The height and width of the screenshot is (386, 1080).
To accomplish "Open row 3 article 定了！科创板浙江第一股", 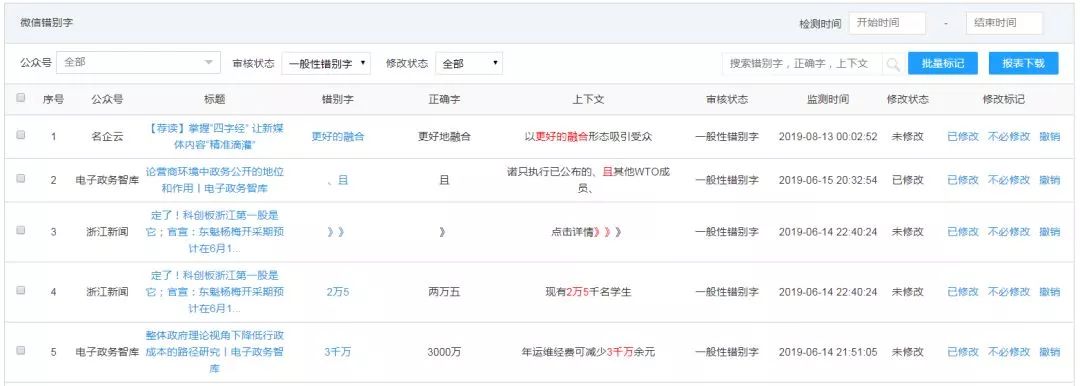I will click(x=215, y=232).
